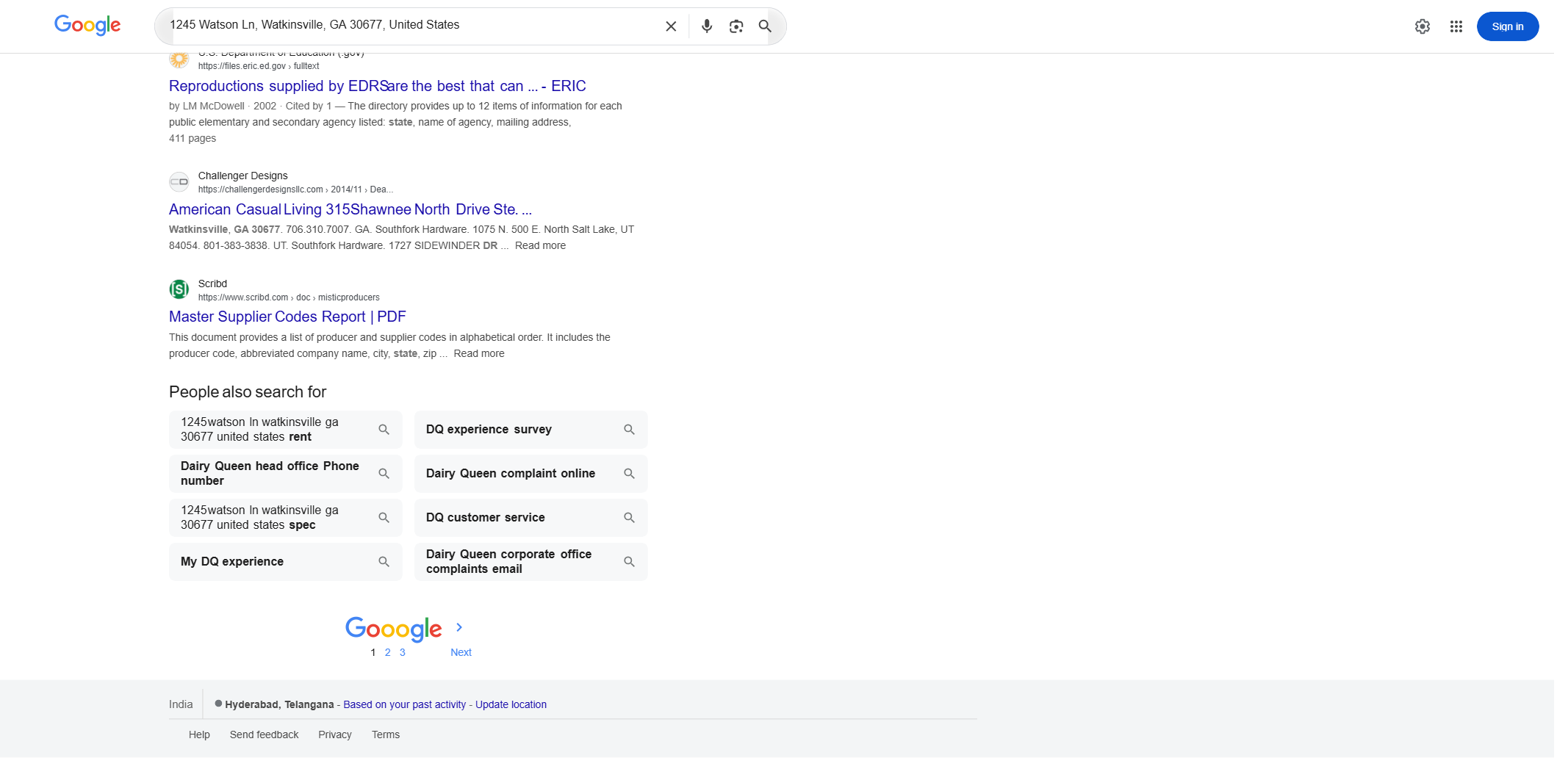Search related 'Dairy Queen complaint online'
This screenshot has height=758, width=1568.
point(531,474)
